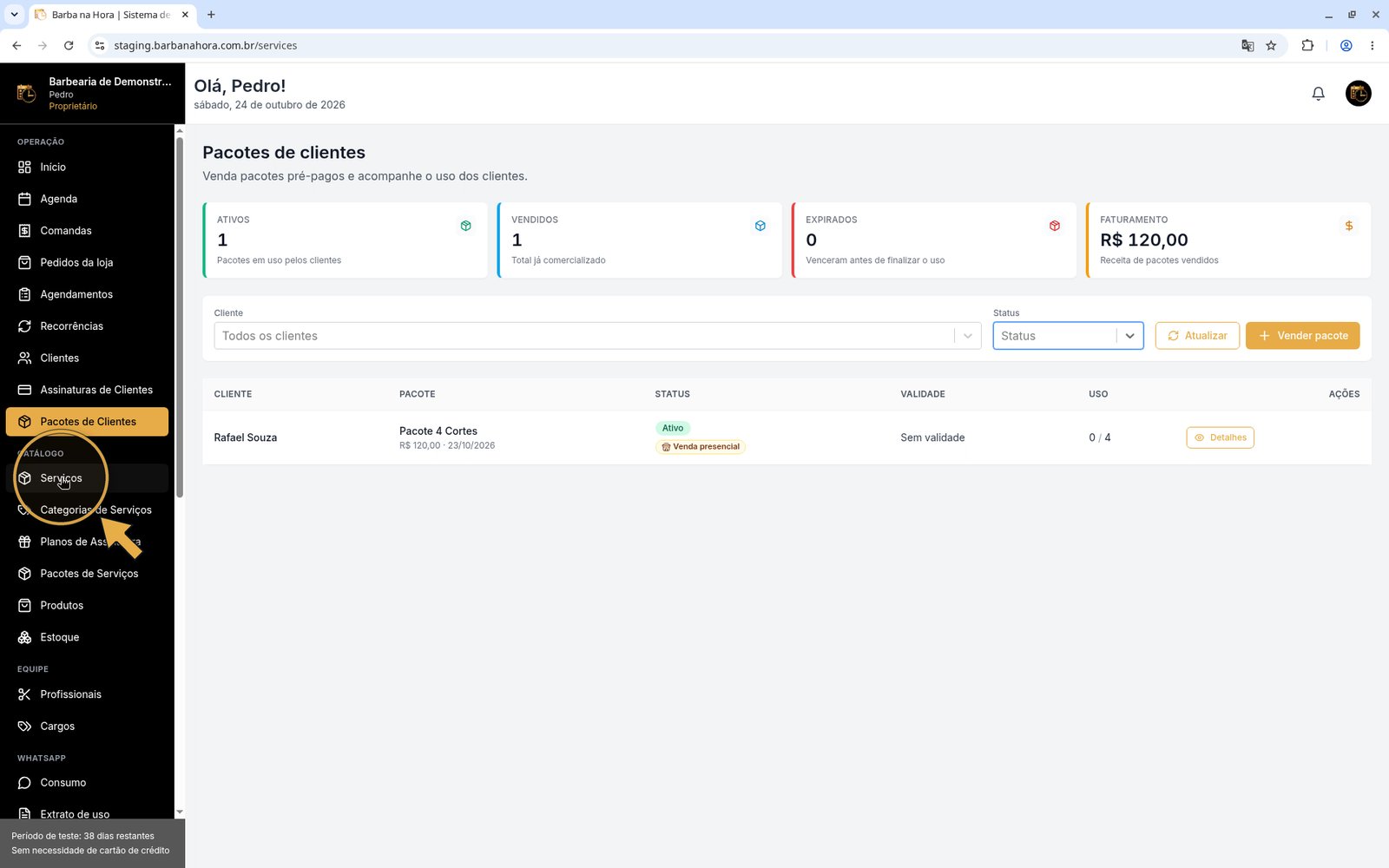This screenshot has height=868, width=1389.
Task: Click the Expirados red box icon
Action: pyautogui.click(x=1054, y=226)
